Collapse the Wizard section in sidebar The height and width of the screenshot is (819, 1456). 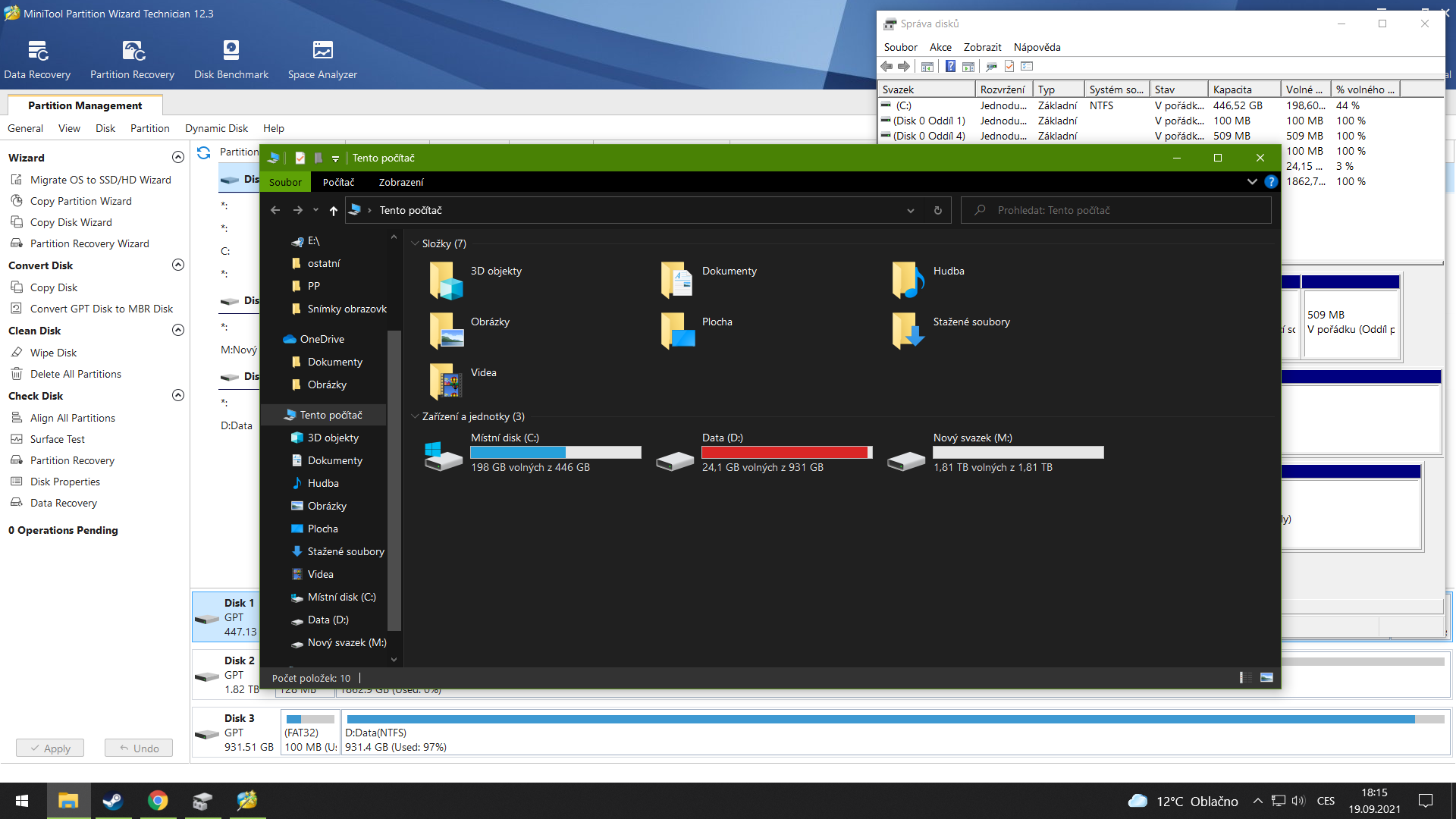click(x=178, y=157)
